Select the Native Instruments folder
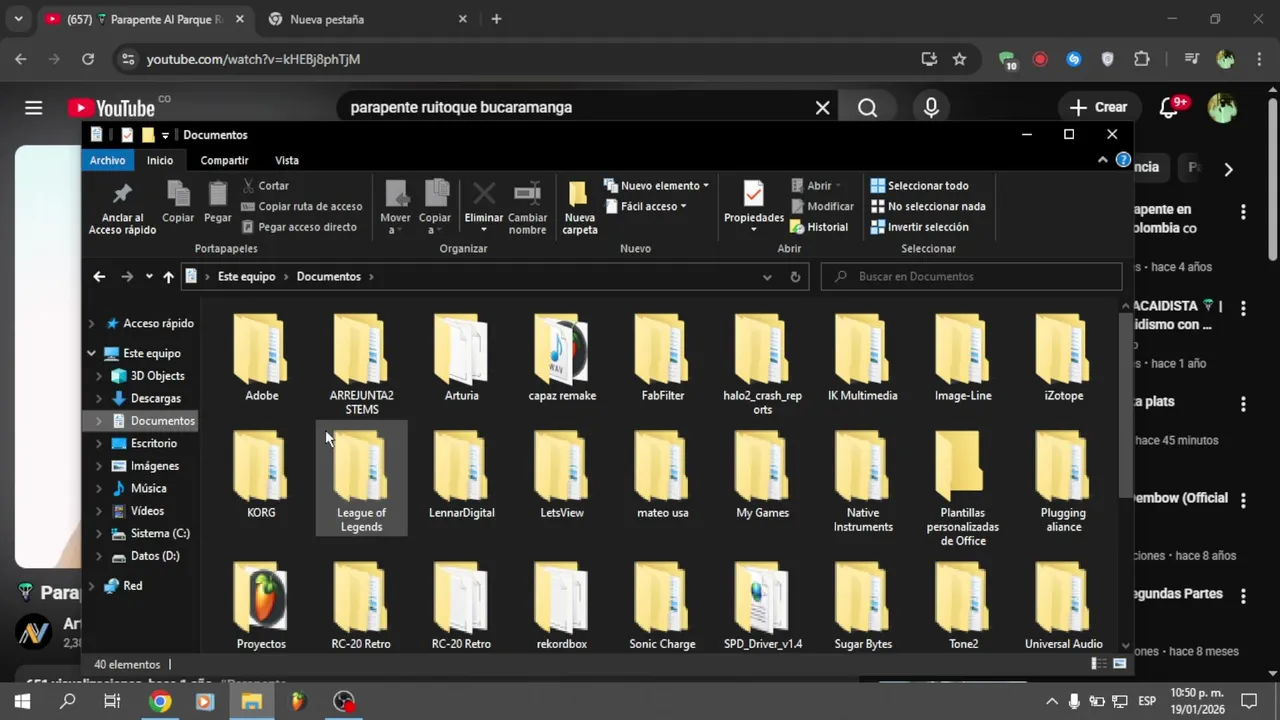This screenshot has width=1280, height=720. 863,481
